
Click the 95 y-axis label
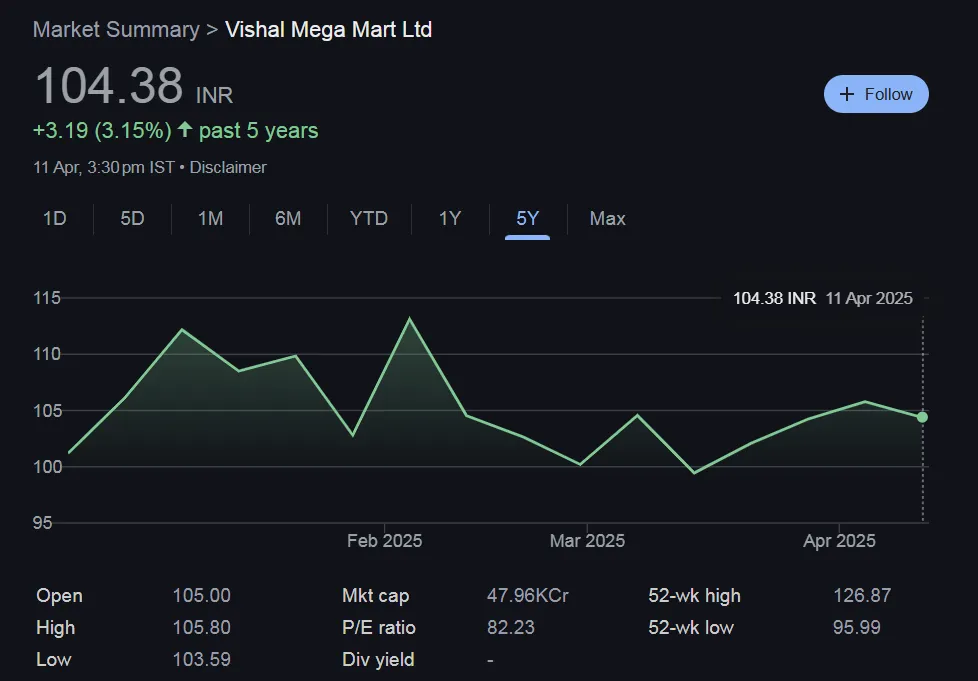[42, 523]
